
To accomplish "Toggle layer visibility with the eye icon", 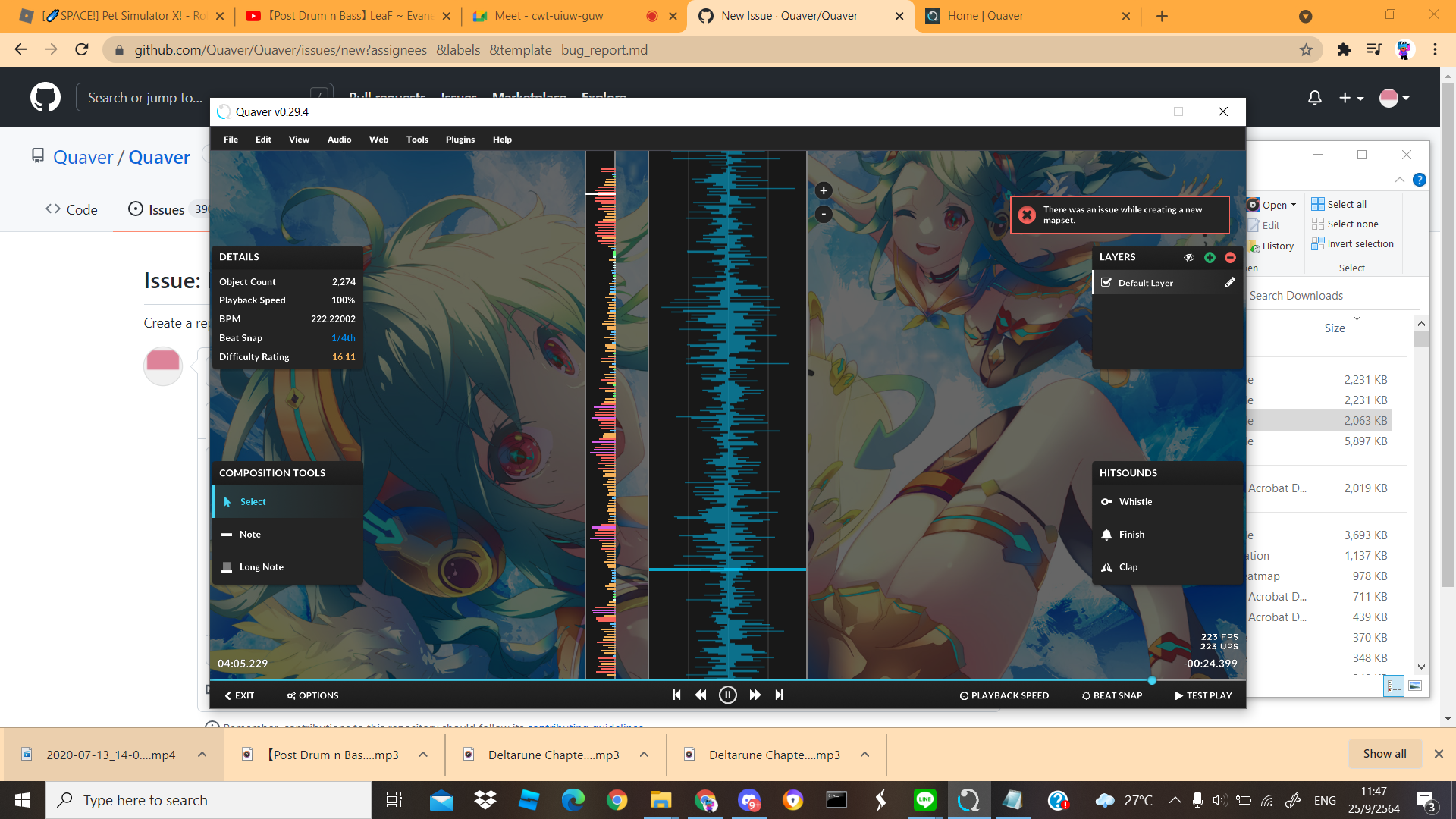I will click(1188, 257).
